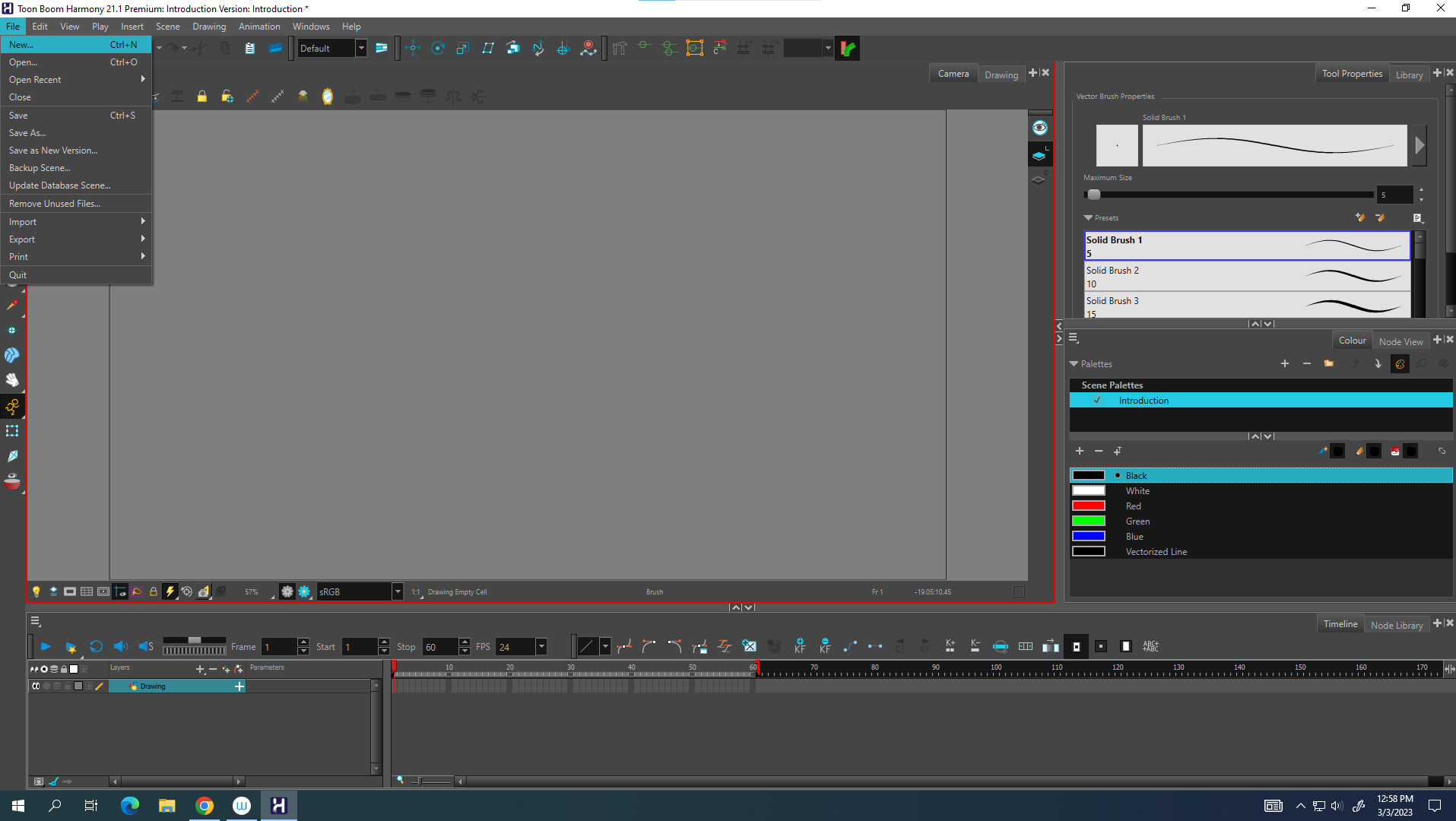This screenshot has height=821, width=1456.
Task: Click the remove palette minus icon
Action: pyautogui.click(x=1307, y=363)
